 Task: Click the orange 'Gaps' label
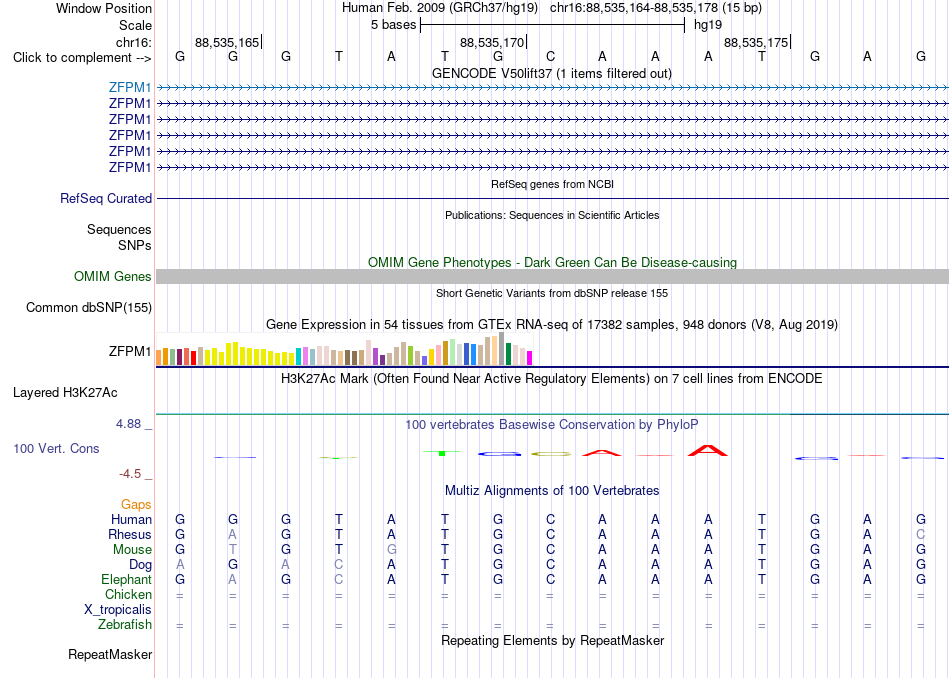[x=136, y=504]
